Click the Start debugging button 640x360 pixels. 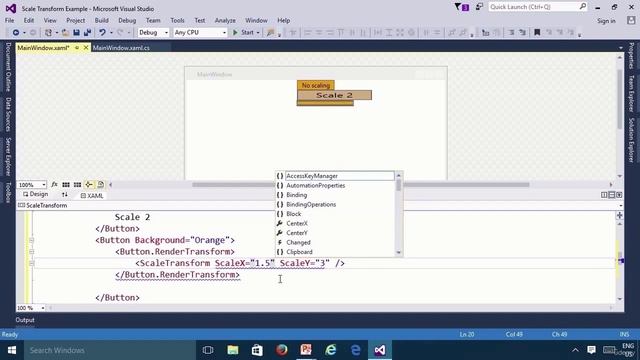tap(243, 32)
